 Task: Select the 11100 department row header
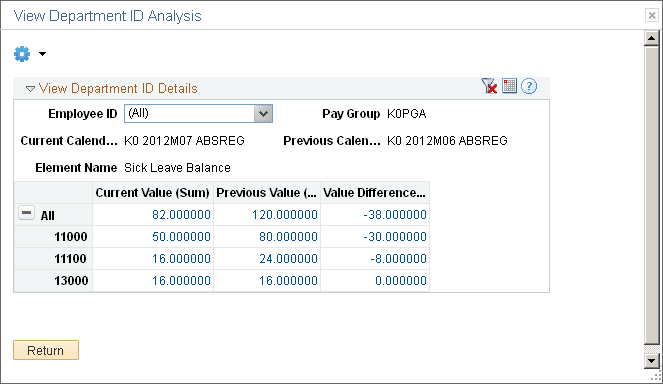(x=53, y=258)
